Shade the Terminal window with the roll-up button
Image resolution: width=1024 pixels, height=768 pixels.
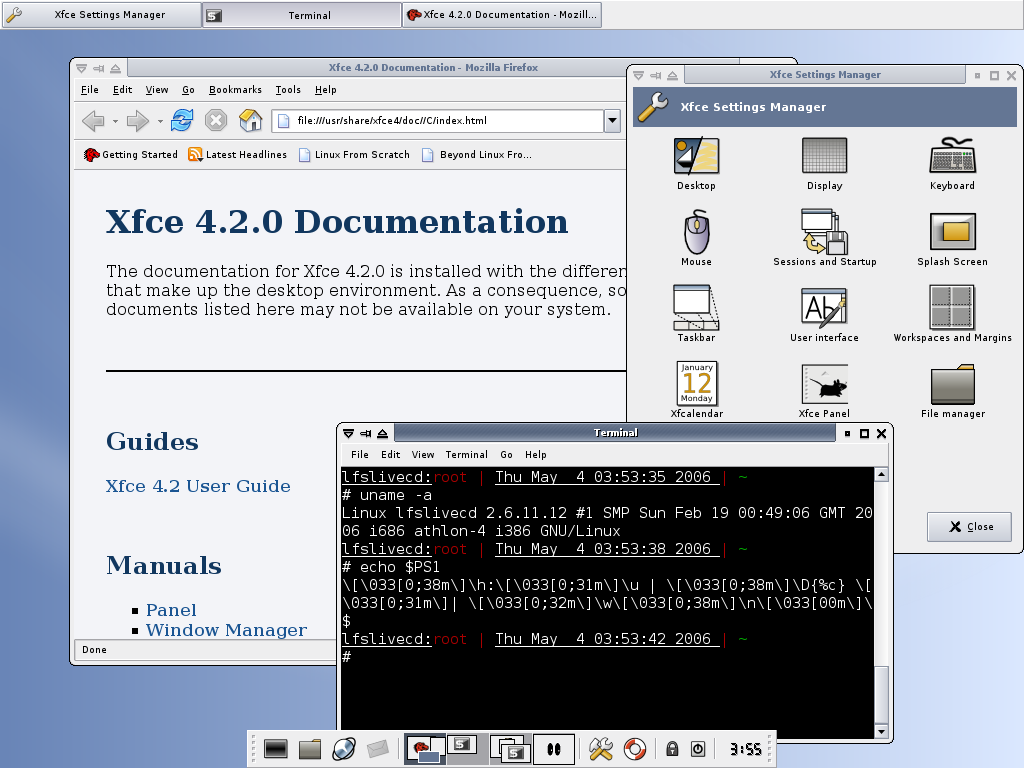coord(383,434)
